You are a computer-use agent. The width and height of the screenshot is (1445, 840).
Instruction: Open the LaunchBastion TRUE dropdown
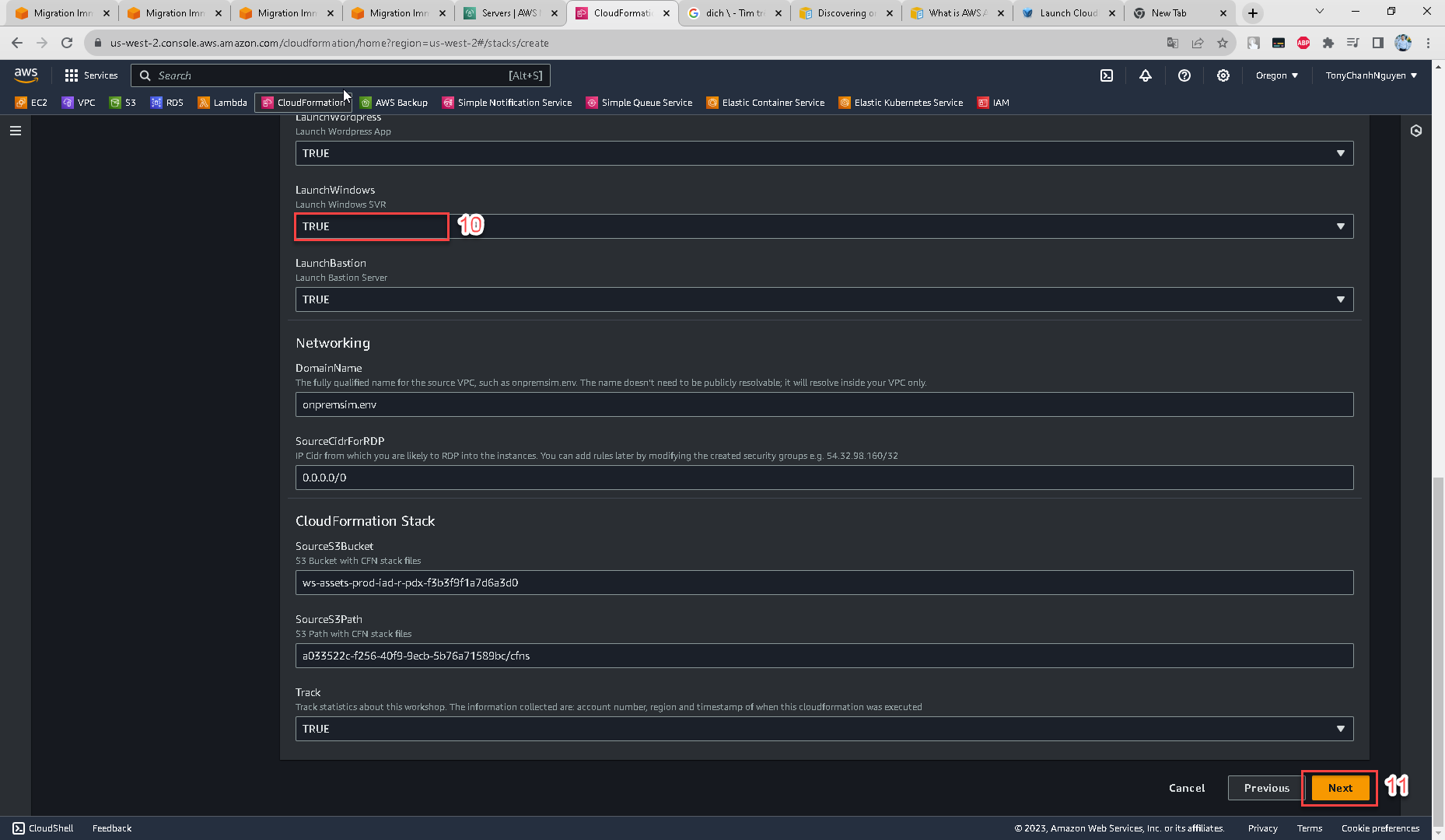(x=824, y=299)
